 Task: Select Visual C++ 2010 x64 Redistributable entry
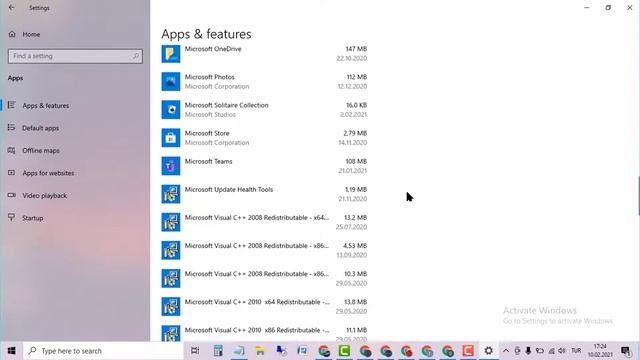point(264,307)
